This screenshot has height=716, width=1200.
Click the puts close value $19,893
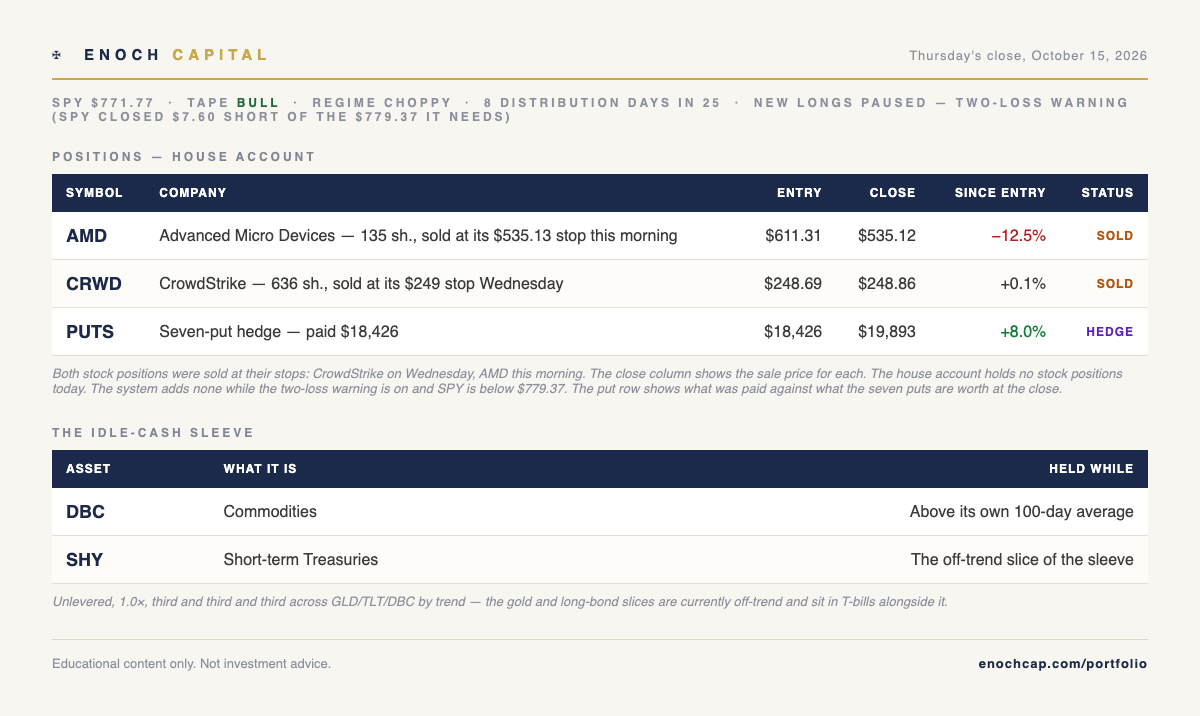coord(886,332)
